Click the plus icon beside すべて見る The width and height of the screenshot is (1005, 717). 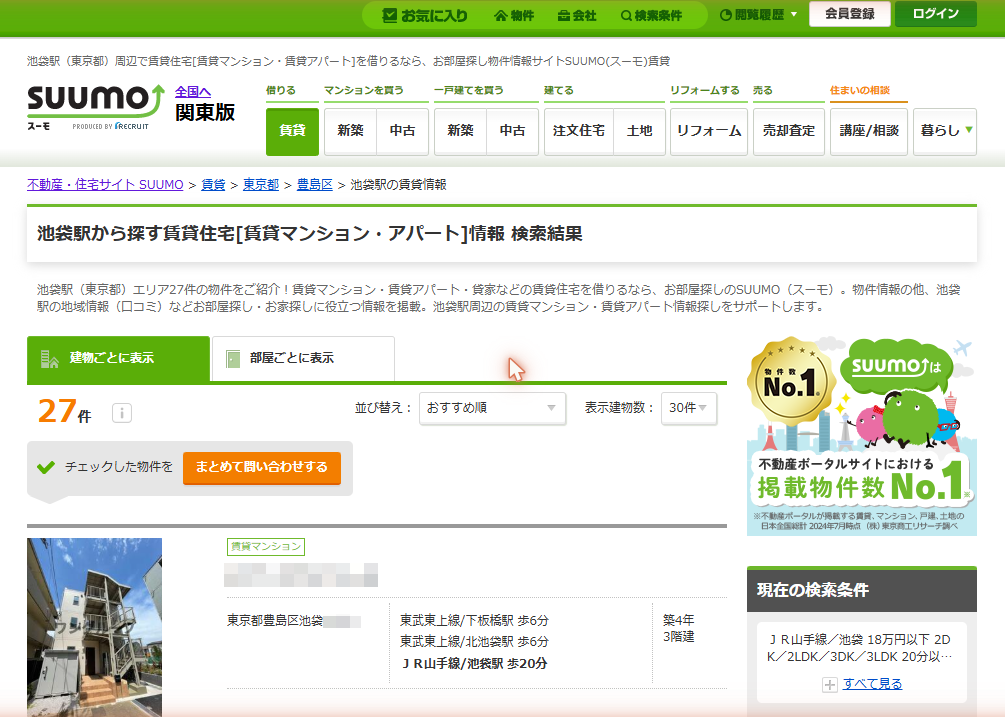[x=829, y=685]
